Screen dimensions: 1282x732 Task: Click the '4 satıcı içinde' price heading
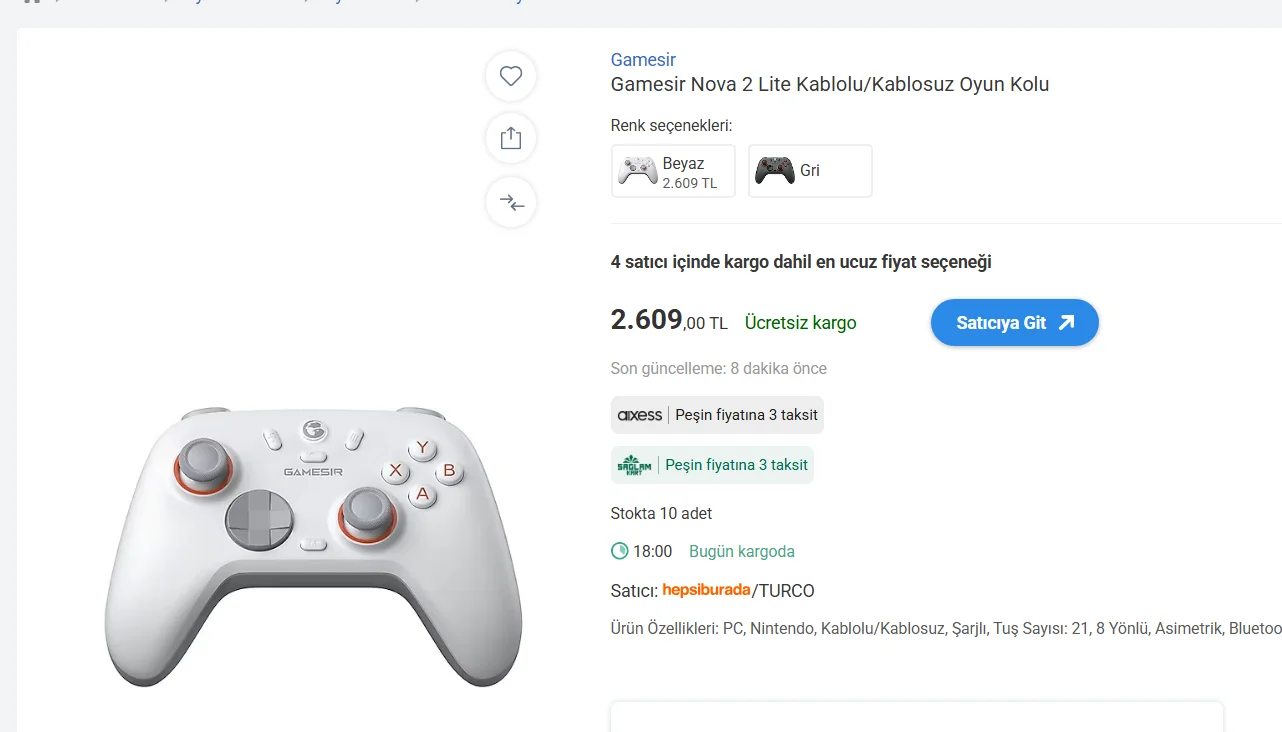coord(800,262)
